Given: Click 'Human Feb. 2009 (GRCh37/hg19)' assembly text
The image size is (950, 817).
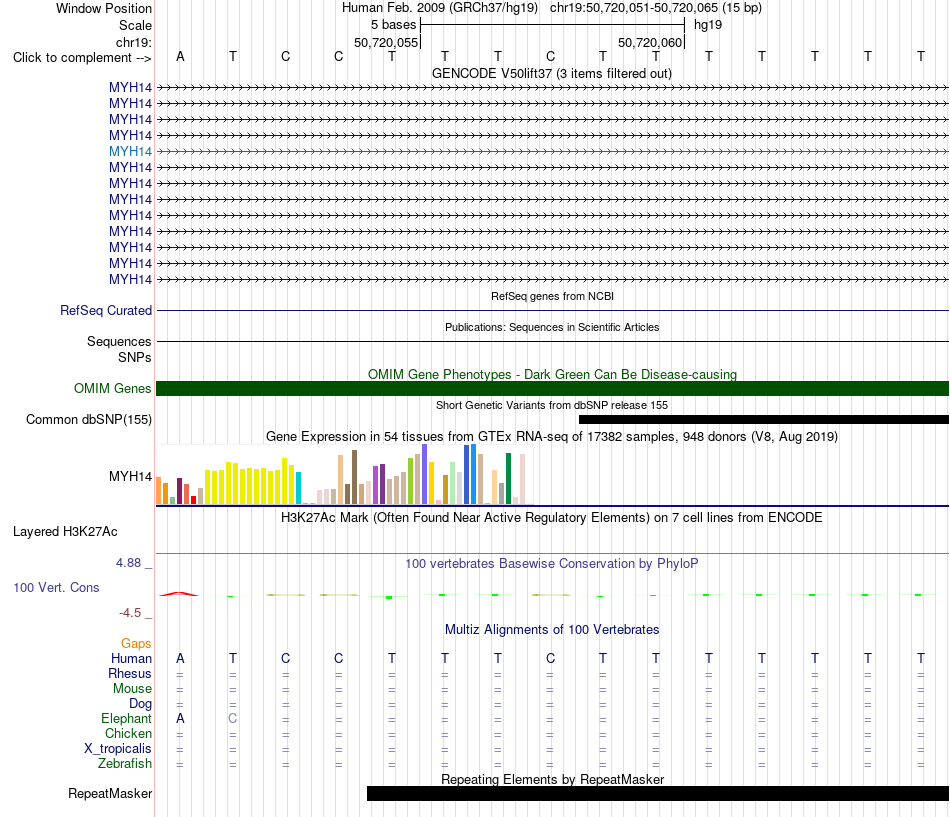Looking at the screenshot, I should coord(440,8).
